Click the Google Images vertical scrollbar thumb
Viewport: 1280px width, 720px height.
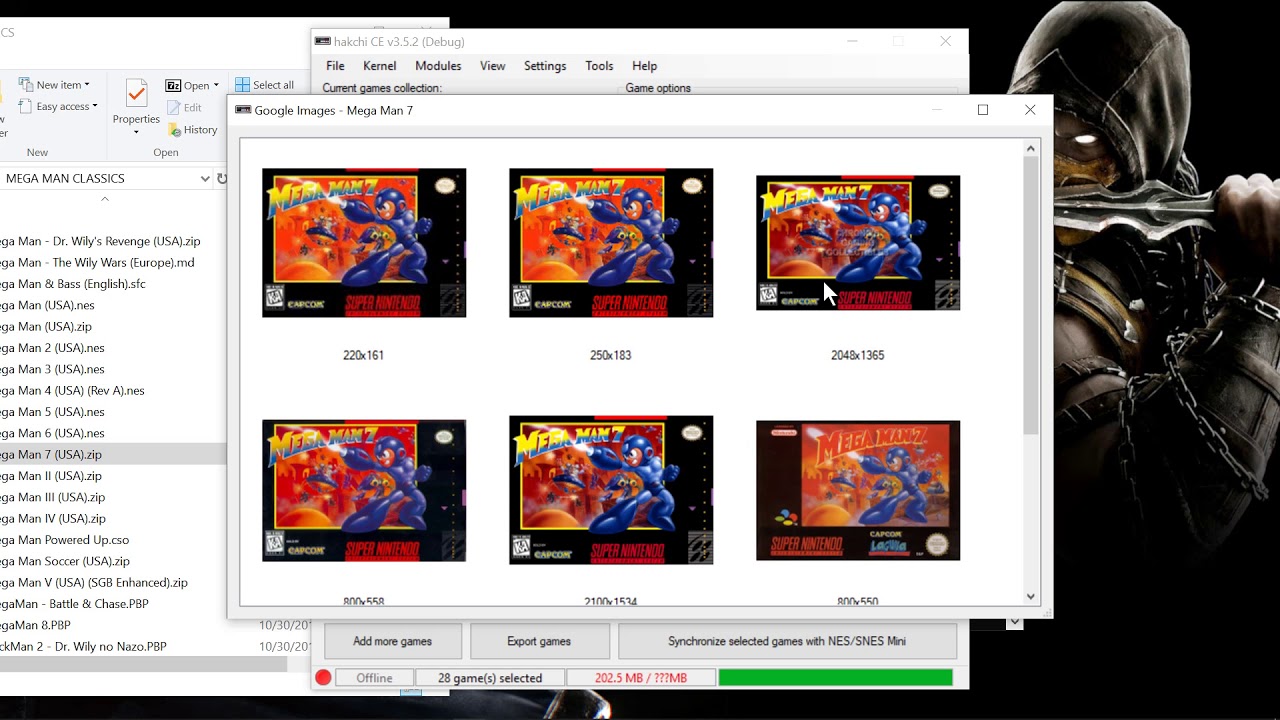coord(1031,295)
